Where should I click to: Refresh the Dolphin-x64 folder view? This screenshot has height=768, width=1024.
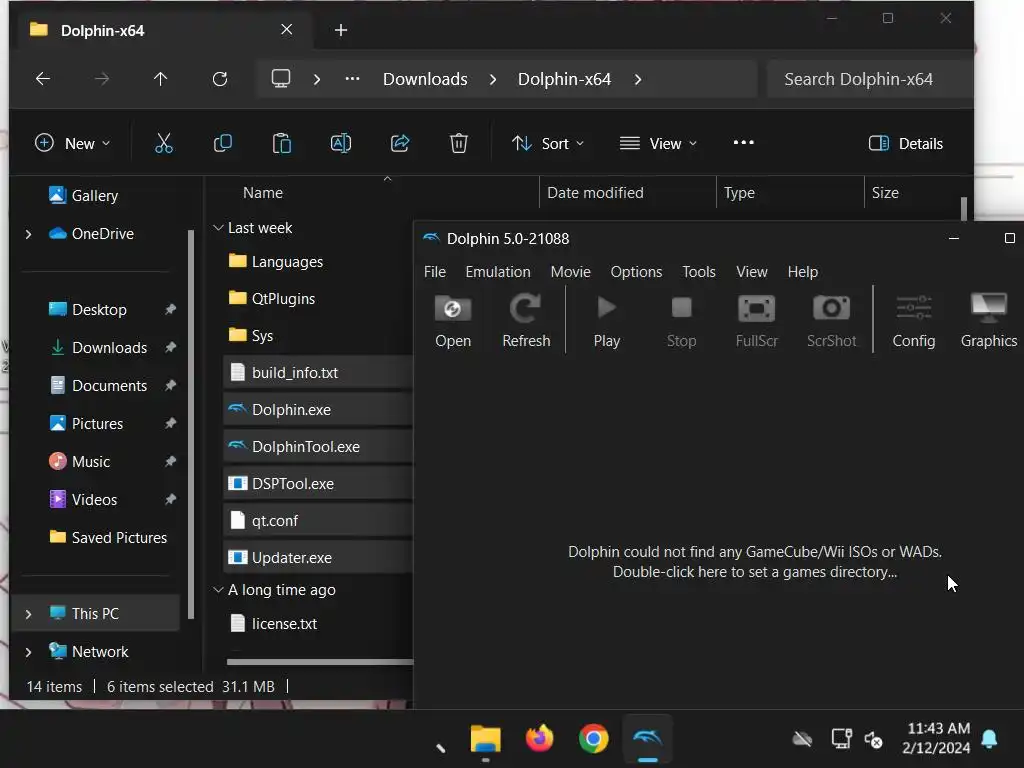click(220, 79)
